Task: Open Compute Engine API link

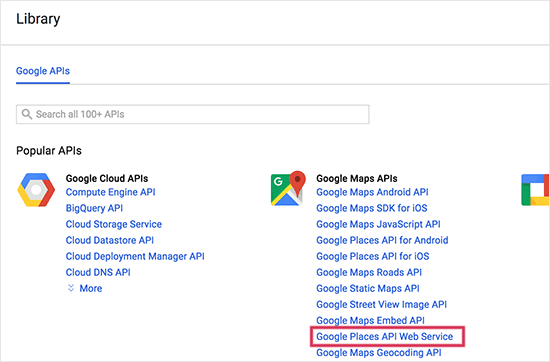Action: tap(110, 192)
